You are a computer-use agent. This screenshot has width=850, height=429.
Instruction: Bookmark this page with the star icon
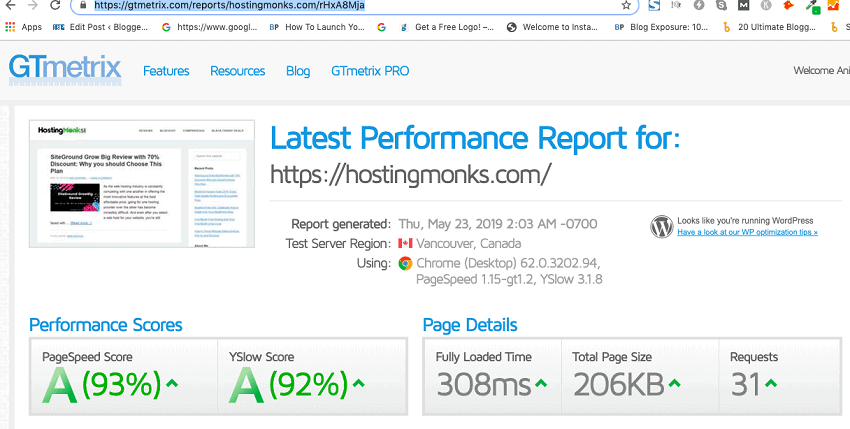pyautogui.click(x=626, y=5)
